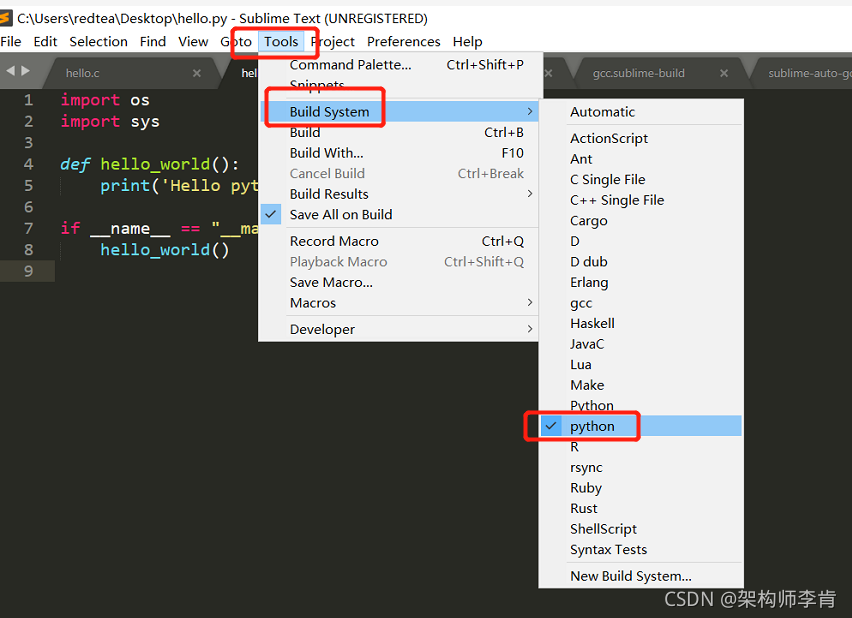This screenshot has height=618, width=852.
Task: Click the 'def hello_world():' code line
Action: 149,164
